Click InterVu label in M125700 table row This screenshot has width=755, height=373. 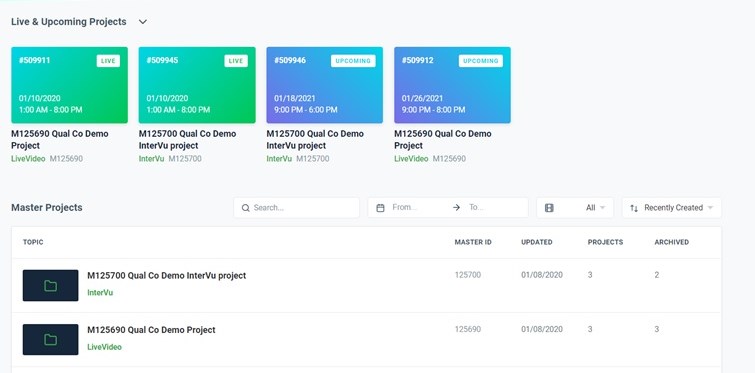(100, 293)
